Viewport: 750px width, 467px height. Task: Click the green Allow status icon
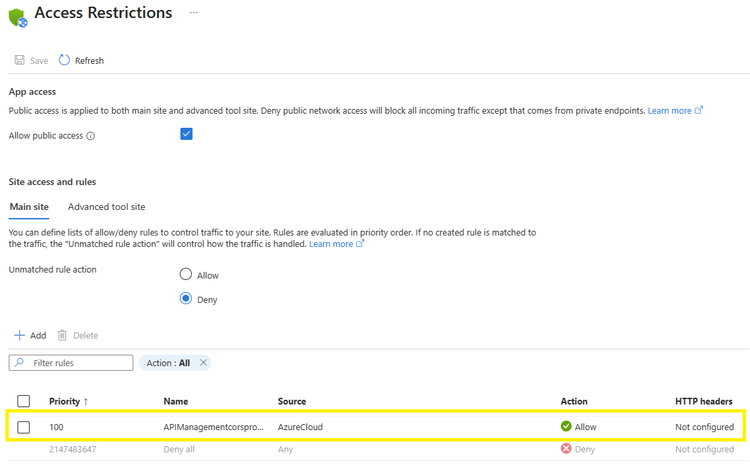coord(566,427)
